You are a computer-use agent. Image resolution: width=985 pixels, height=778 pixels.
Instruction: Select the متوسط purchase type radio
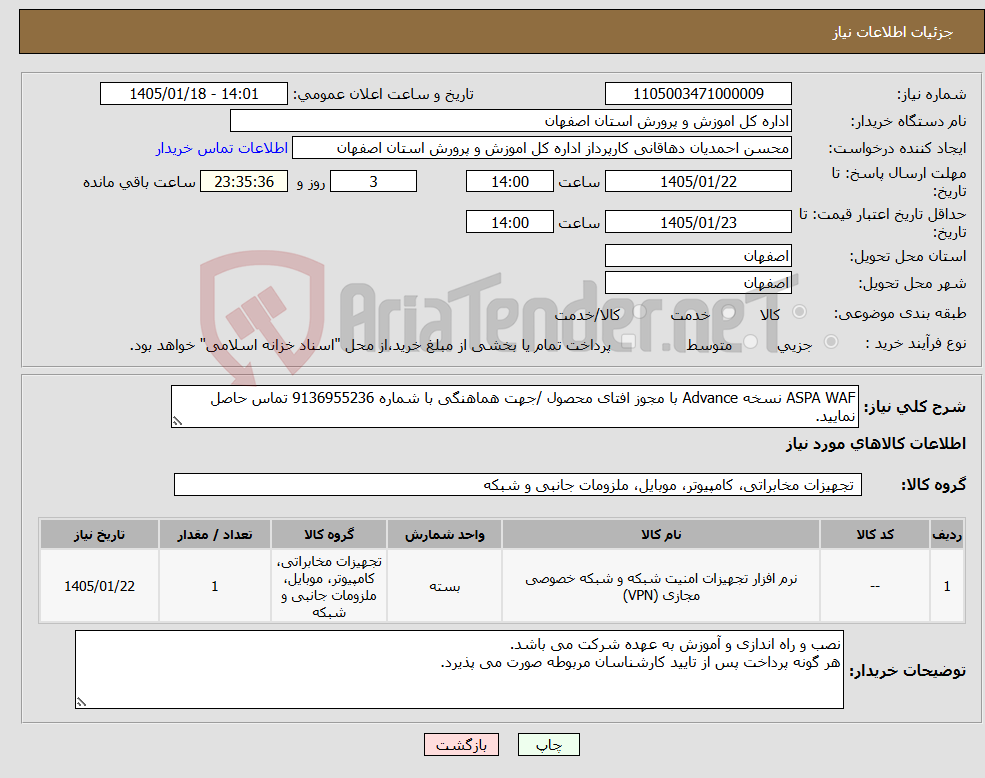[751, 341]
